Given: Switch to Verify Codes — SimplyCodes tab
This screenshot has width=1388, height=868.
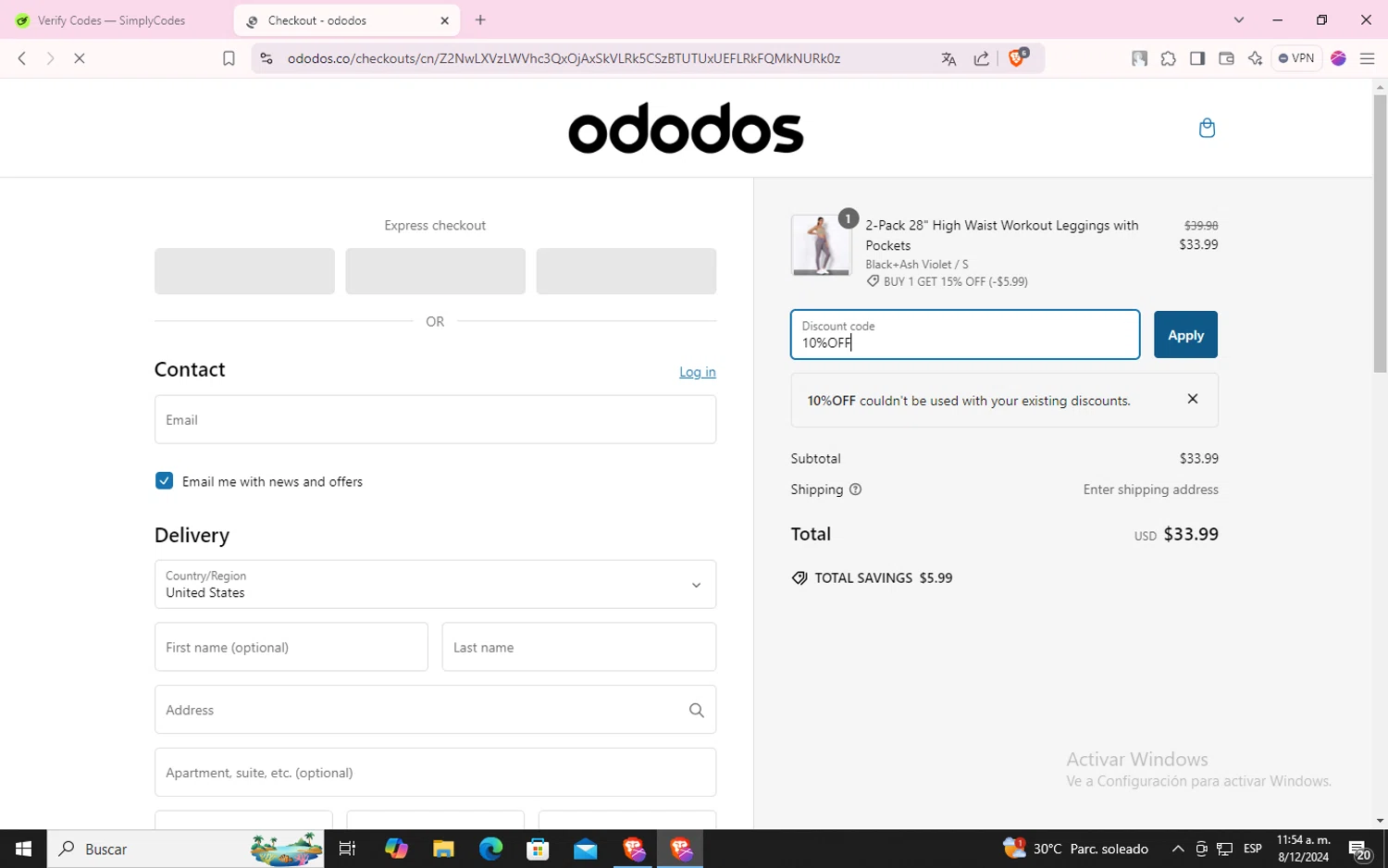Looking at the screenshot, I should pos(111,20).
